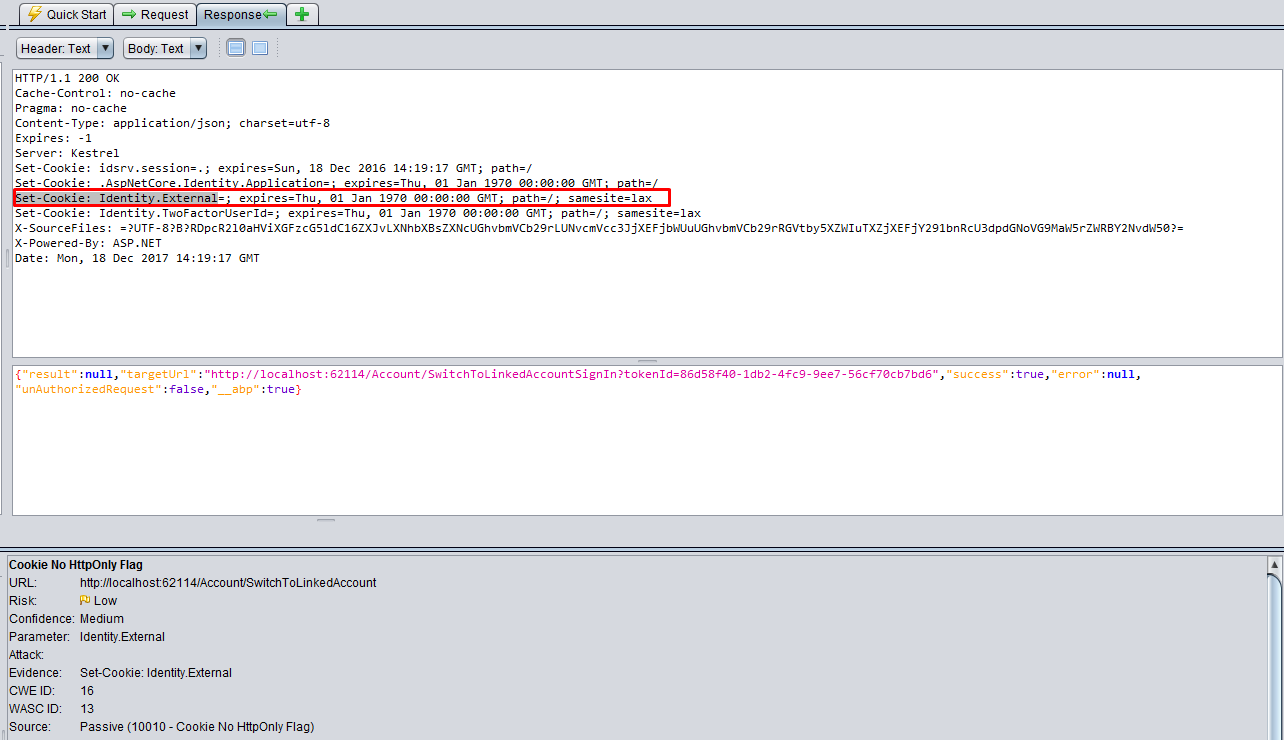Click the X-Powered-By: ASP.NET header

pyautogui.click(x=88, y=243)
